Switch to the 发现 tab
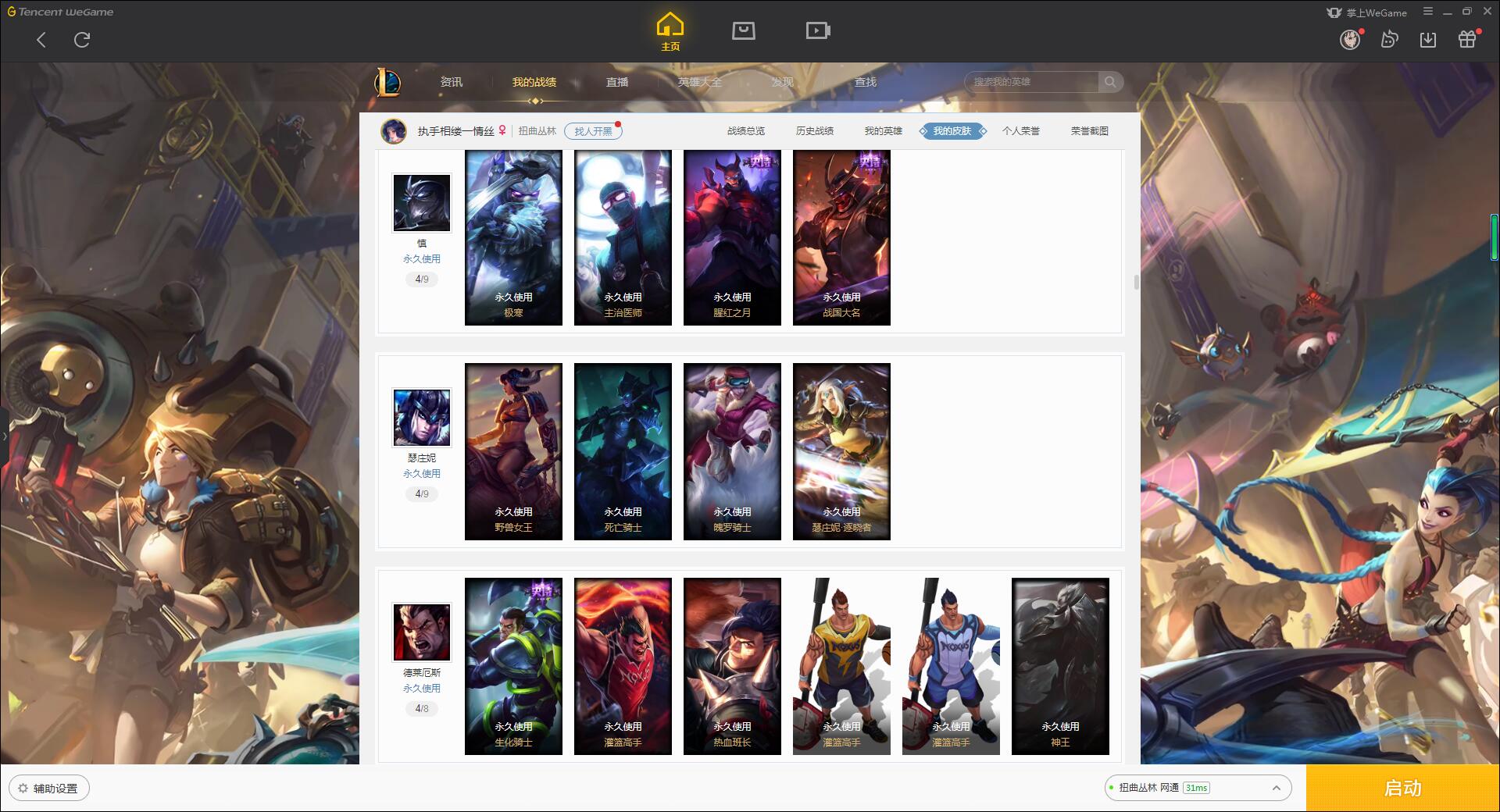This screenshot has width=1500, height=812. 783,82
